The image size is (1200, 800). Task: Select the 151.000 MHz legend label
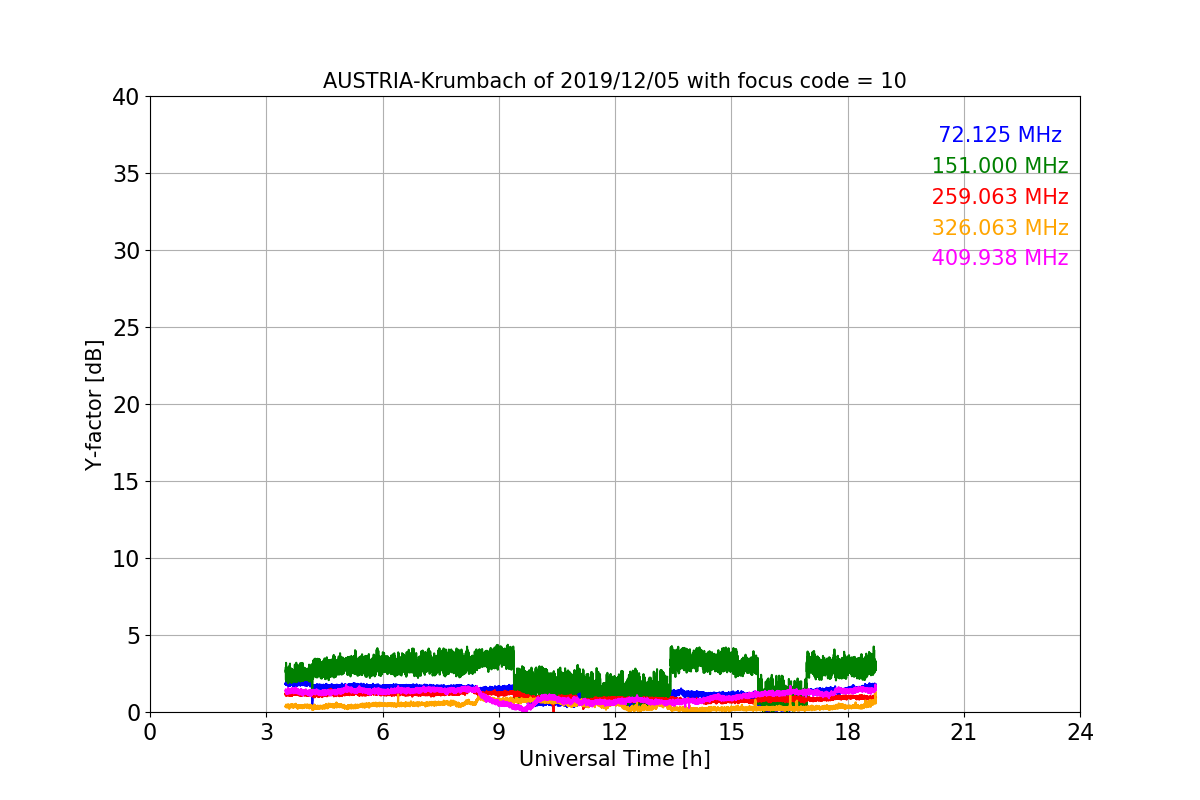coord(1000,166)
